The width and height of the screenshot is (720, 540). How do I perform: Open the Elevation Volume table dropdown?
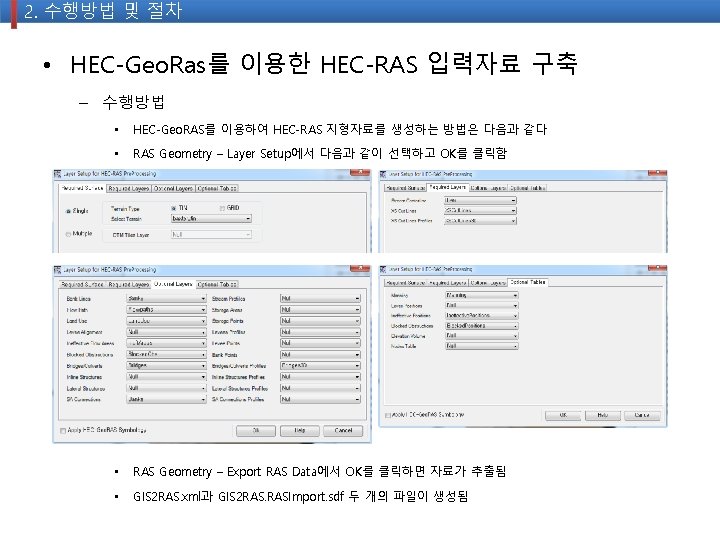point(482,336)
